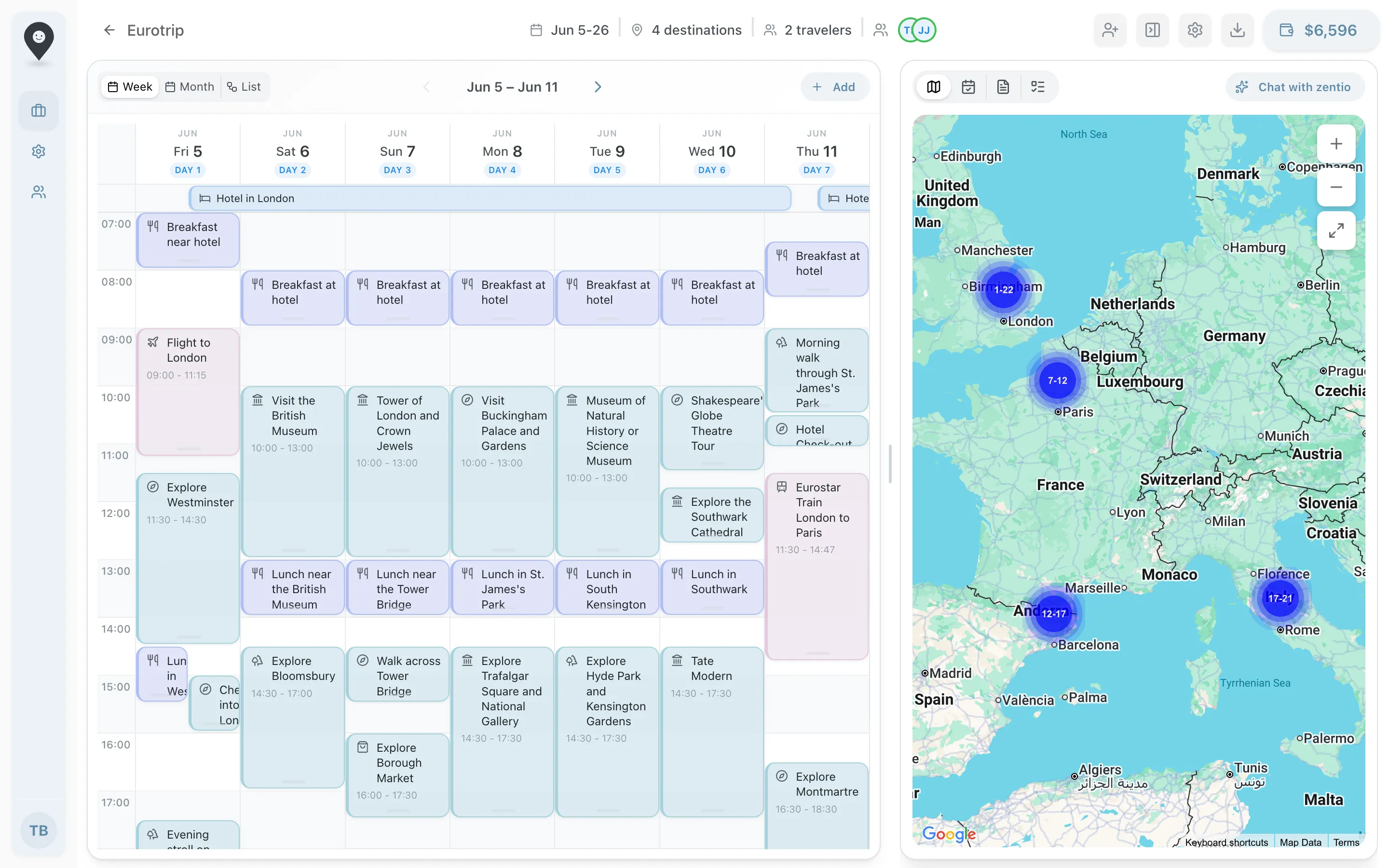This screenshot has height=868, width=1389.
Task: Switch calendar to Month view
Action: (190, 87)
